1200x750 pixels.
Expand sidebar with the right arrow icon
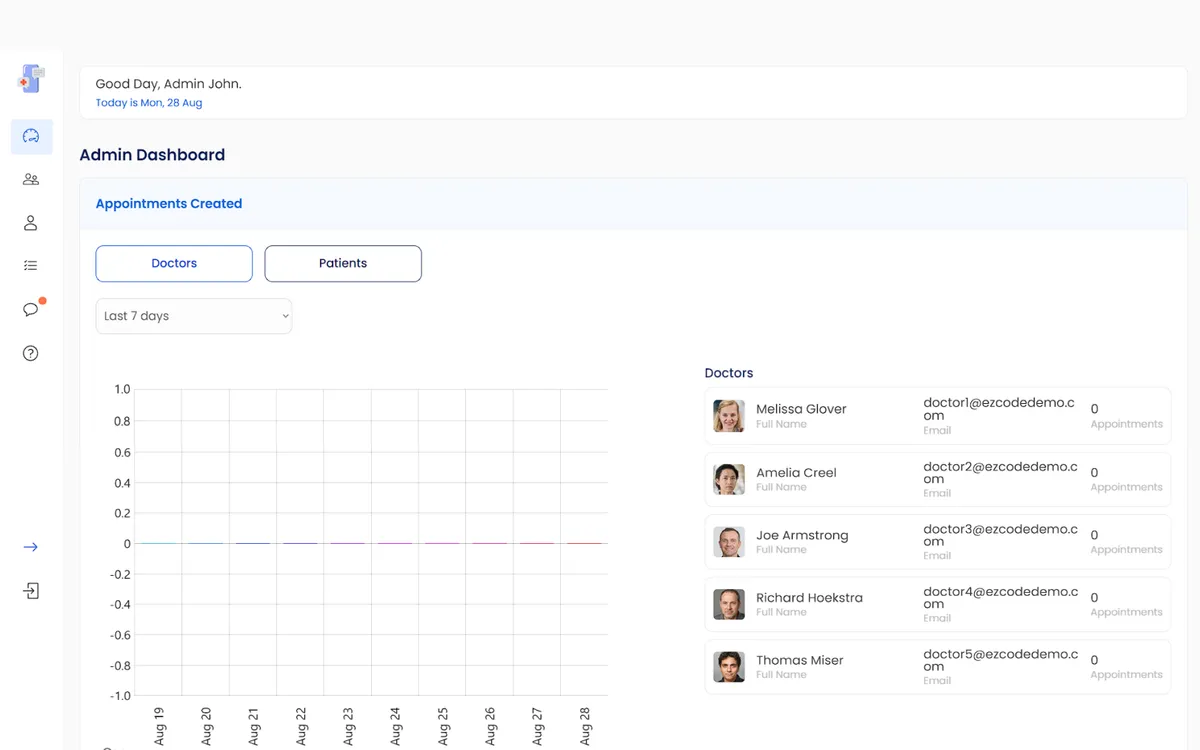pos(31,547)
